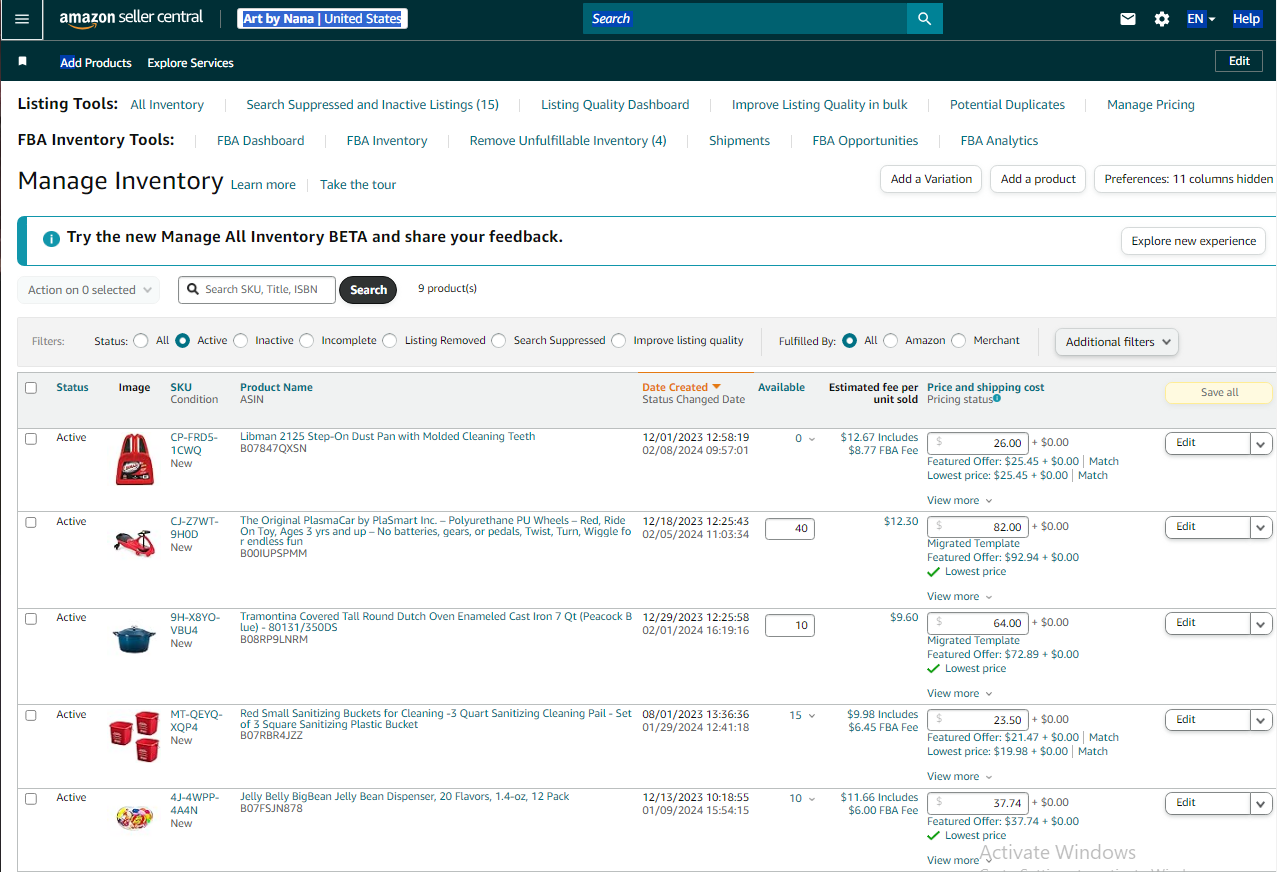Click Explore new experience button

click(1193, 241)
